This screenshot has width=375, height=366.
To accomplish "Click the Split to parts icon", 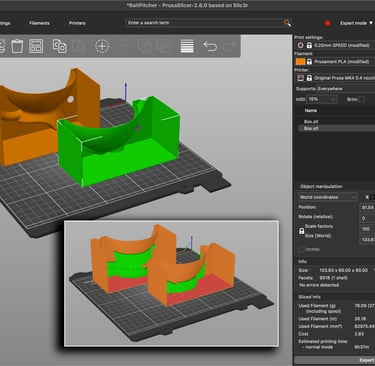I will [164, 46].
